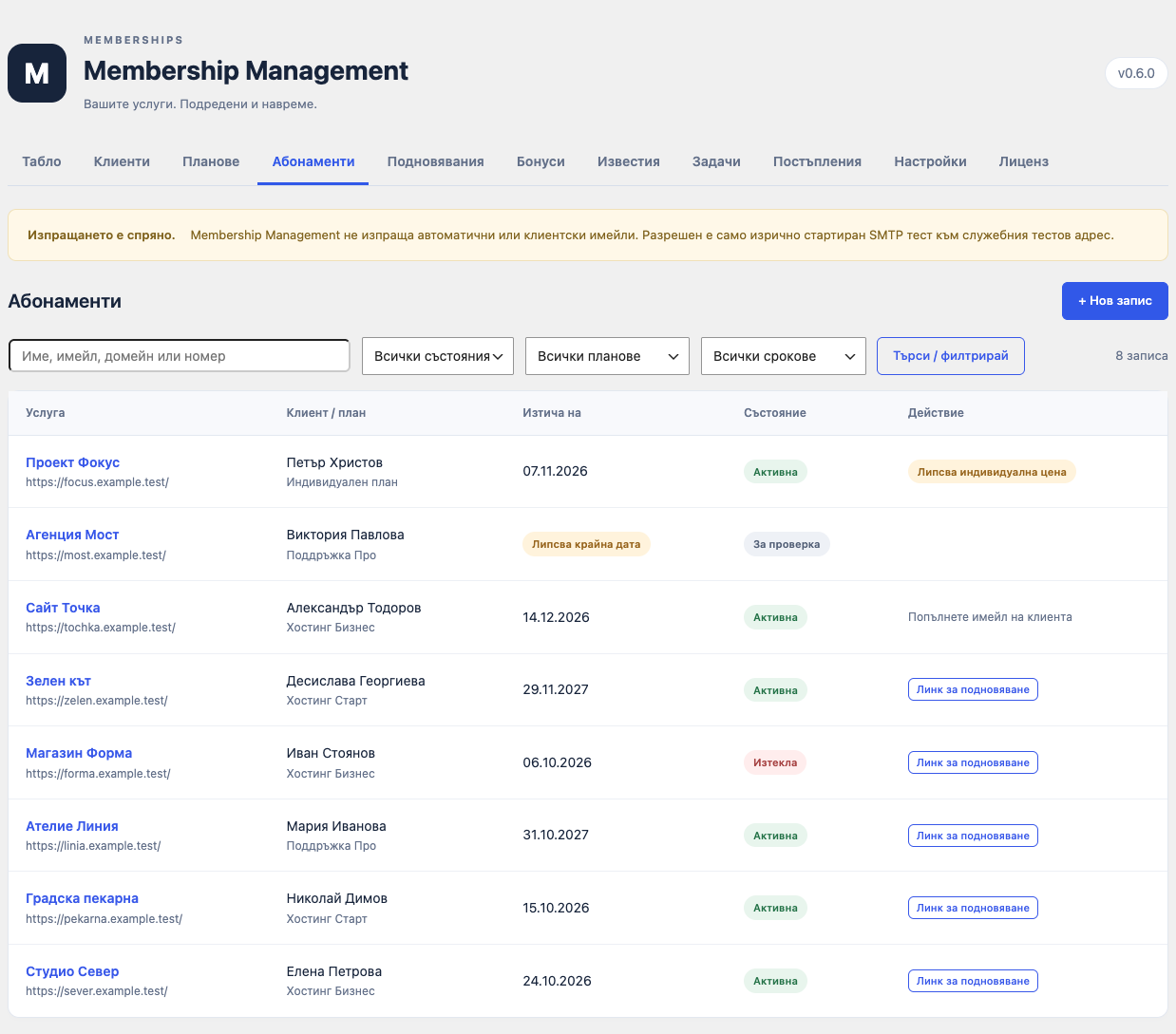
Task: Click client name Александър Тодоров
Action: [x=353, y=608]
